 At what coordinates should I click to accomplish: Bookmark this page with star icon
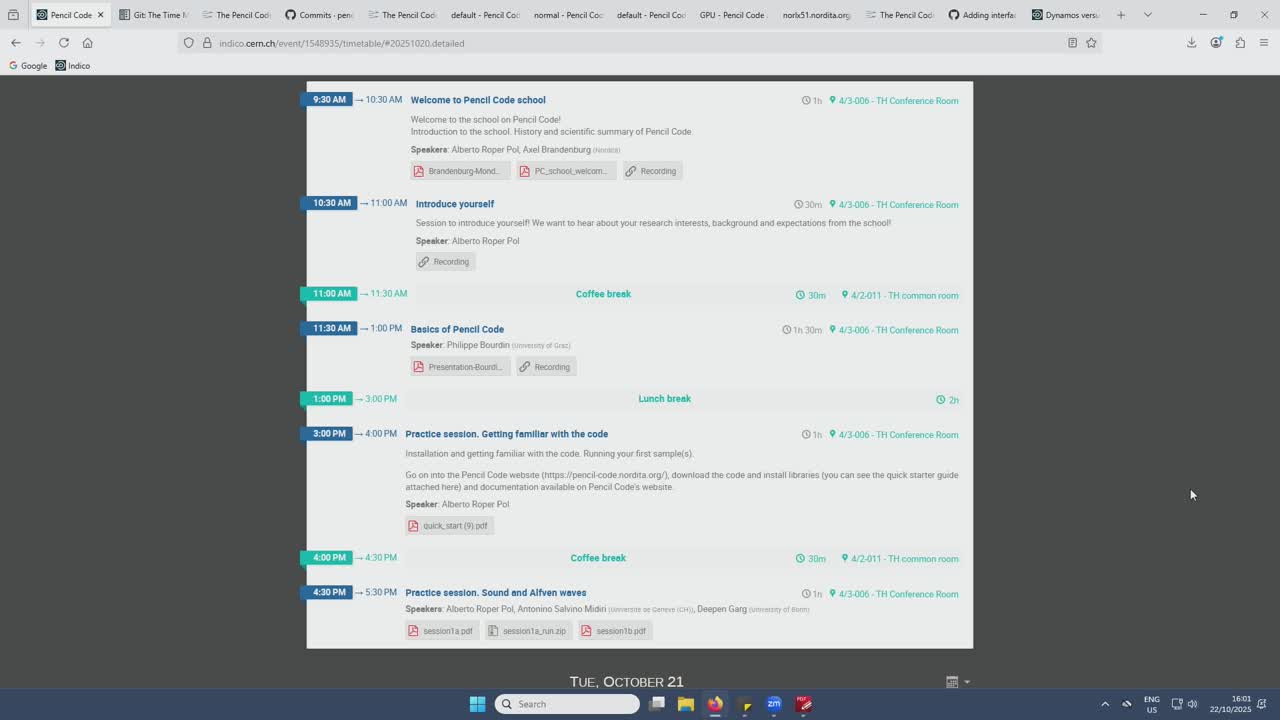[1091, 43]
